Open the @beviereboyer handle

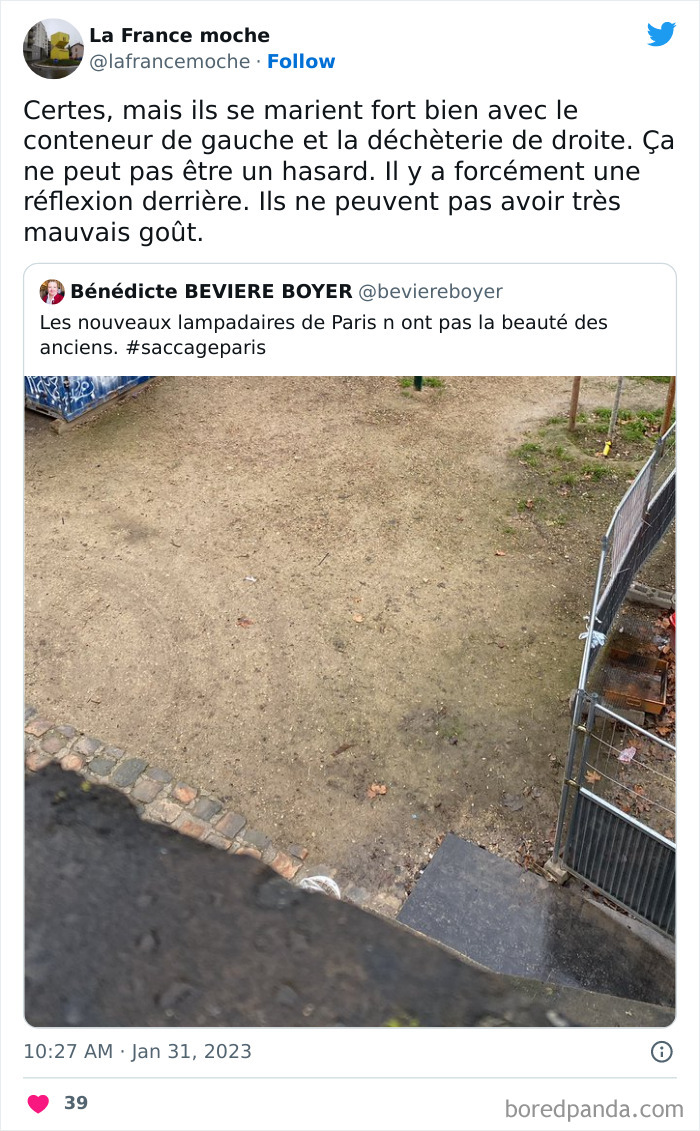pos(430,291)
